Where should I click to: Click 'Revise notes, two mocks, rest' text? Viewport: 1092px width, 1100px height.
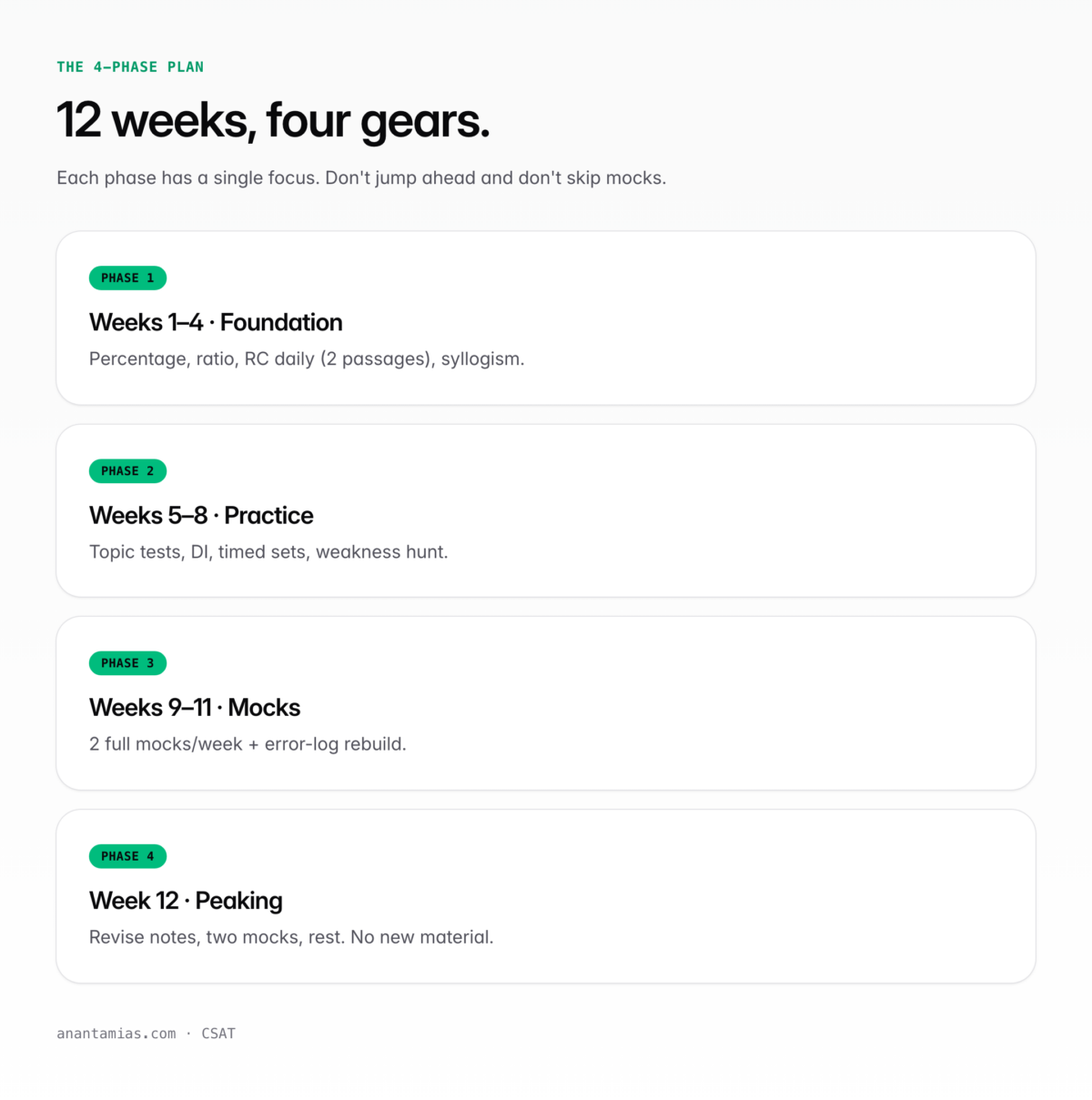coord(291,937)
